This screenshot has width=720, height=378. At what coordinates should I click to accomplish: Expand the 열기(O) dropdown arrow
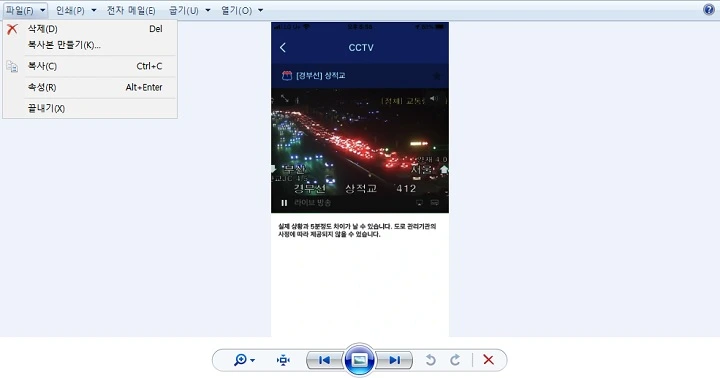click(260, 10)
